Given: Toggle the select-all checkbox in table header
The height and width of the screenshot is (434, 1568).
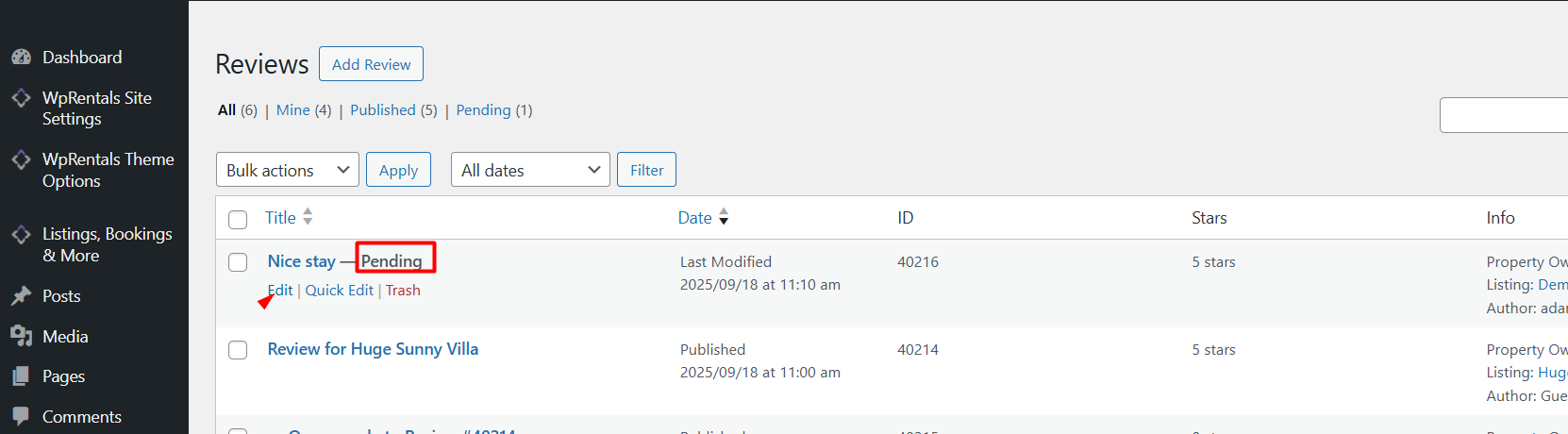Looking at the screenshot, I should click(x=238, y=219).
